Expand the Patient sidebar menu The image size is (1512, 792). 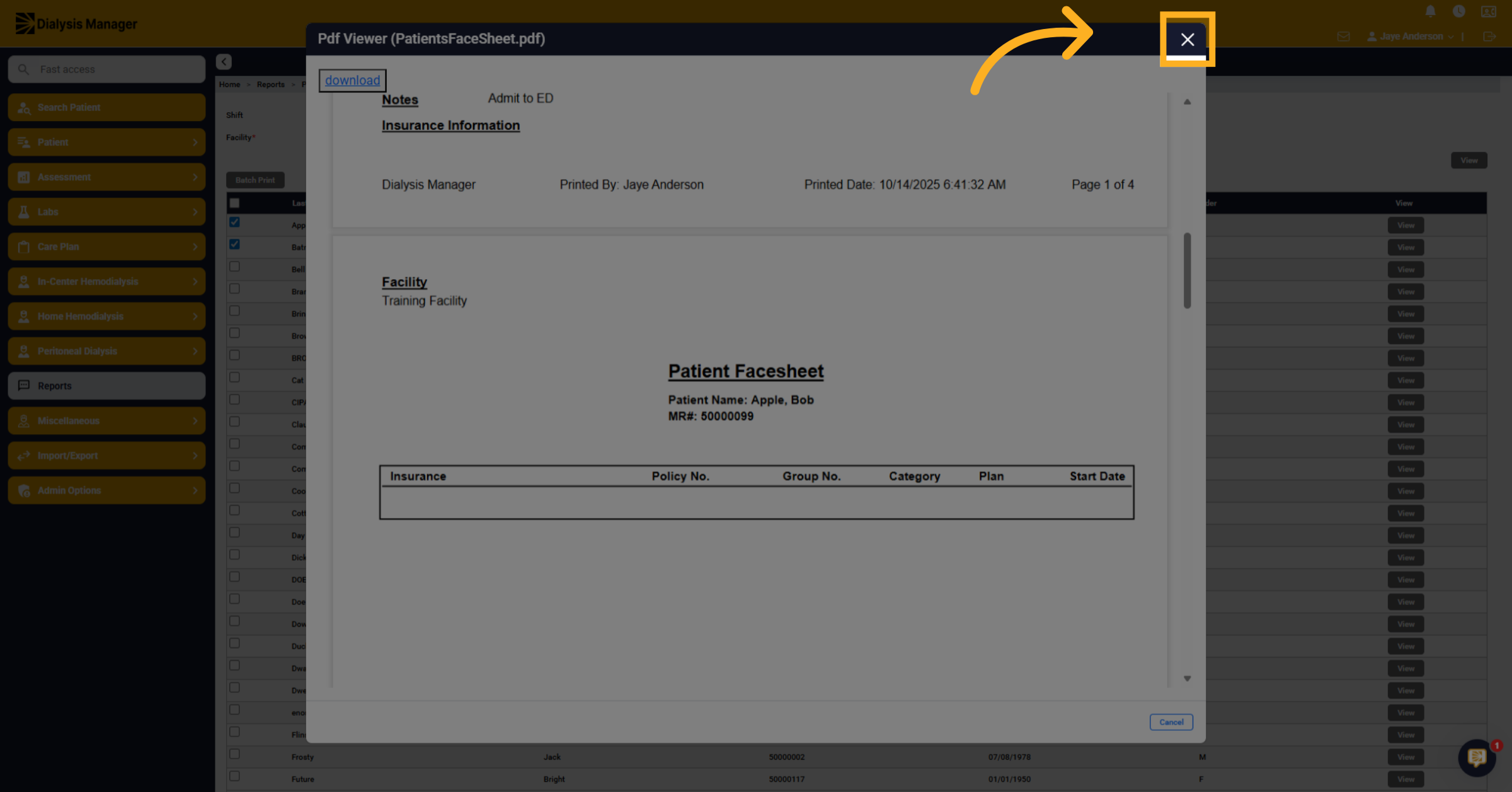(x=106, y=142)
